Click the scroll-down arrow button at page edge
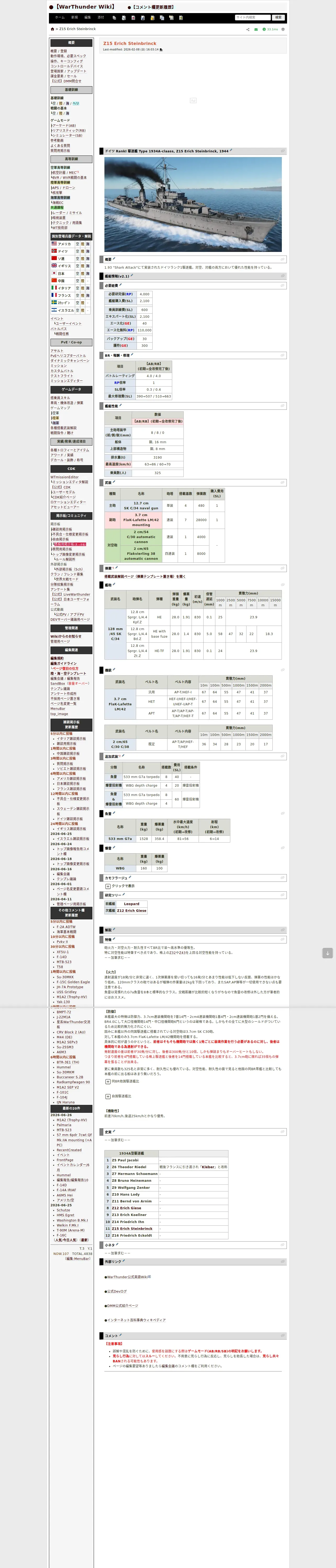This screenshot has width=336, height=1568. pos(327,953)
